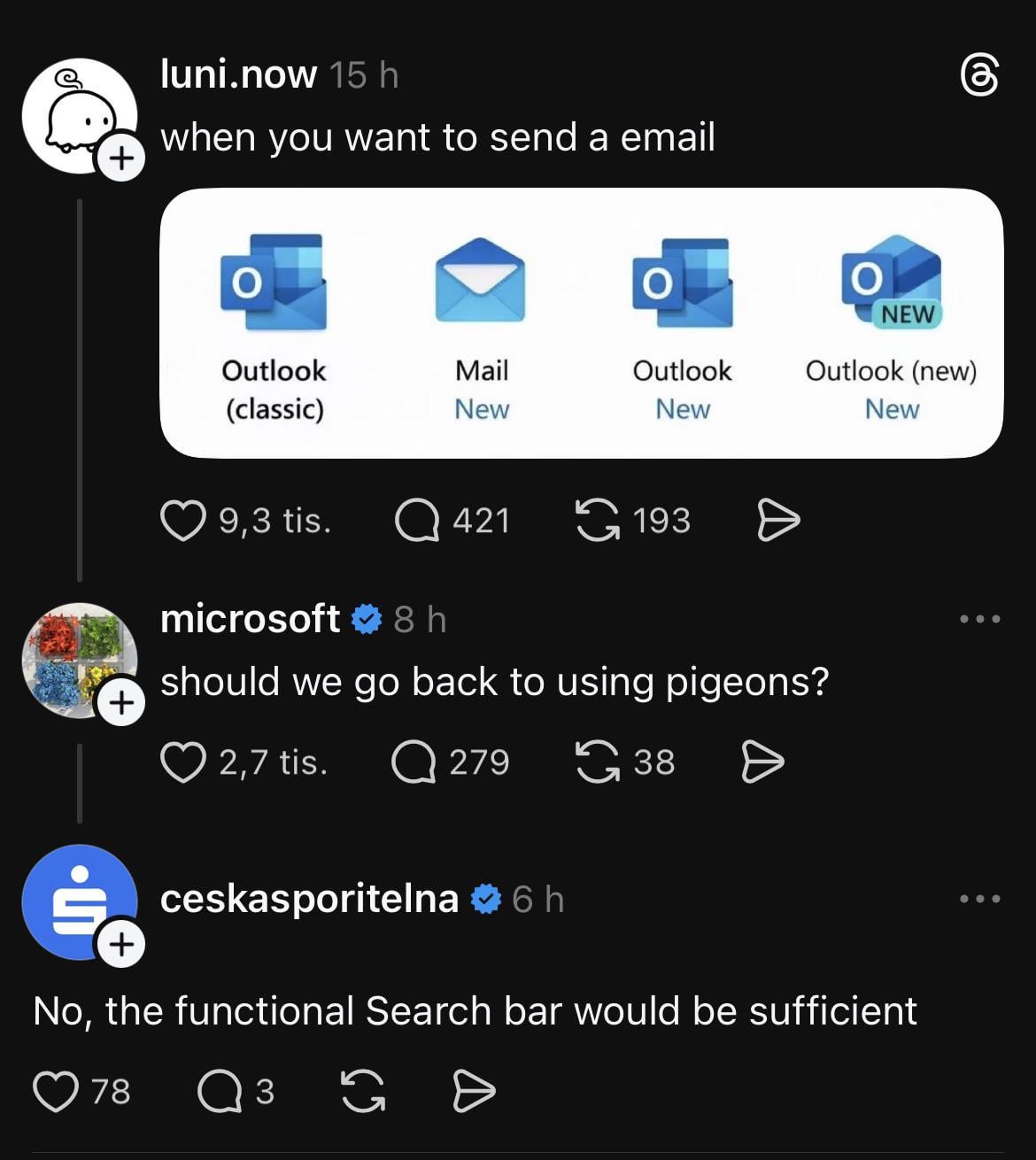Follow microsoft via avatar plus badge
Viewport: 1036px width, 1160px height.
(121, 703)
